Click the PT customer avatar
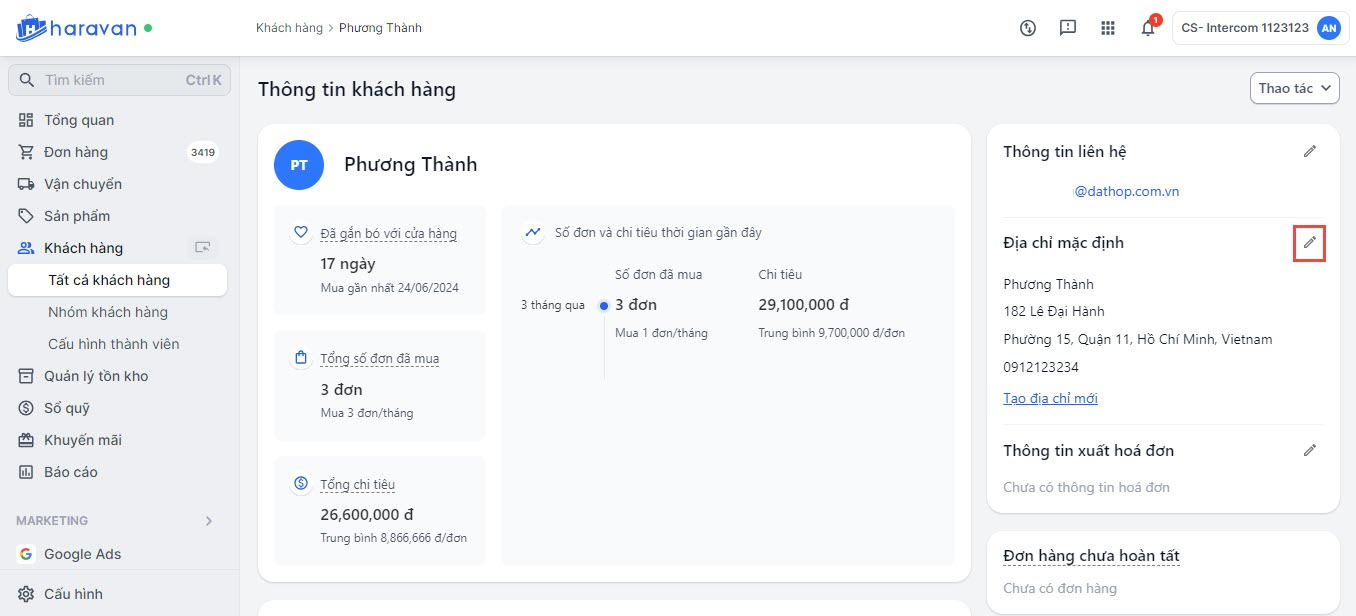The height and width of the screenshot is (616, 1356). [299, 165]
